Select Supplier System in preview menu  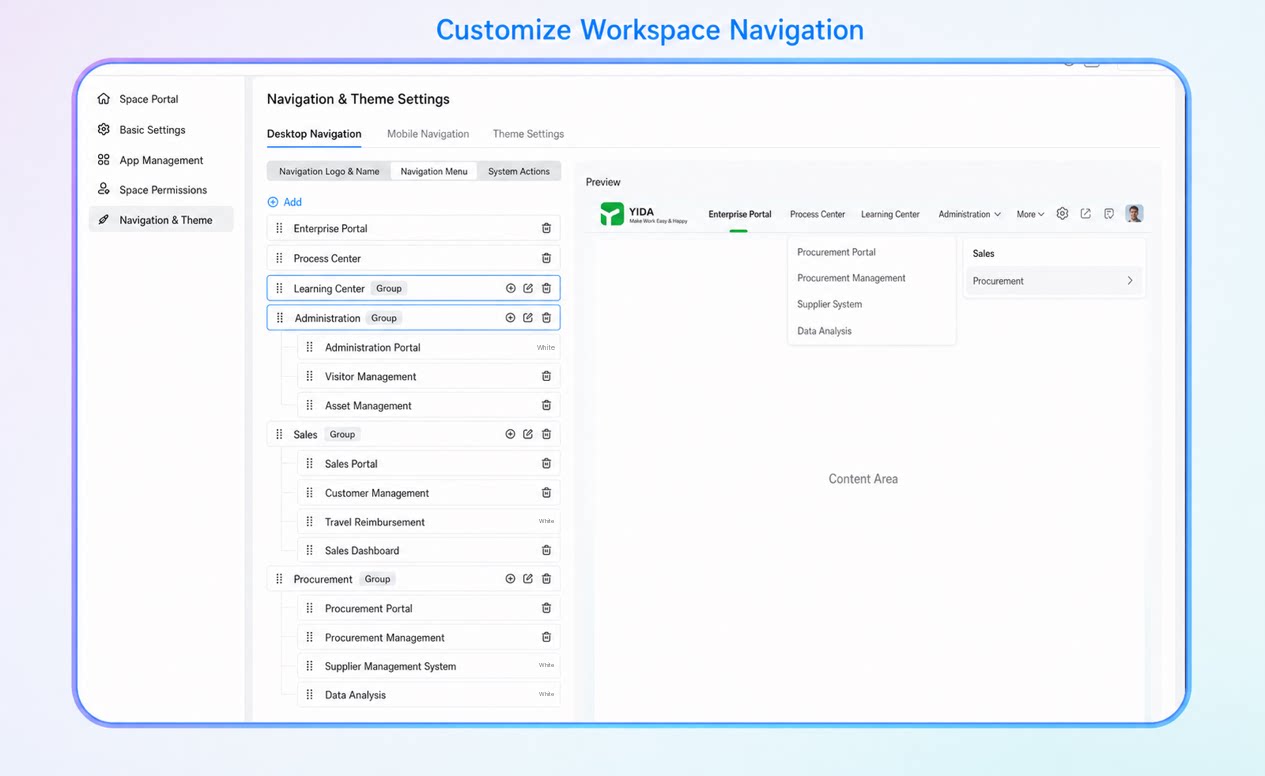[829, 304]
